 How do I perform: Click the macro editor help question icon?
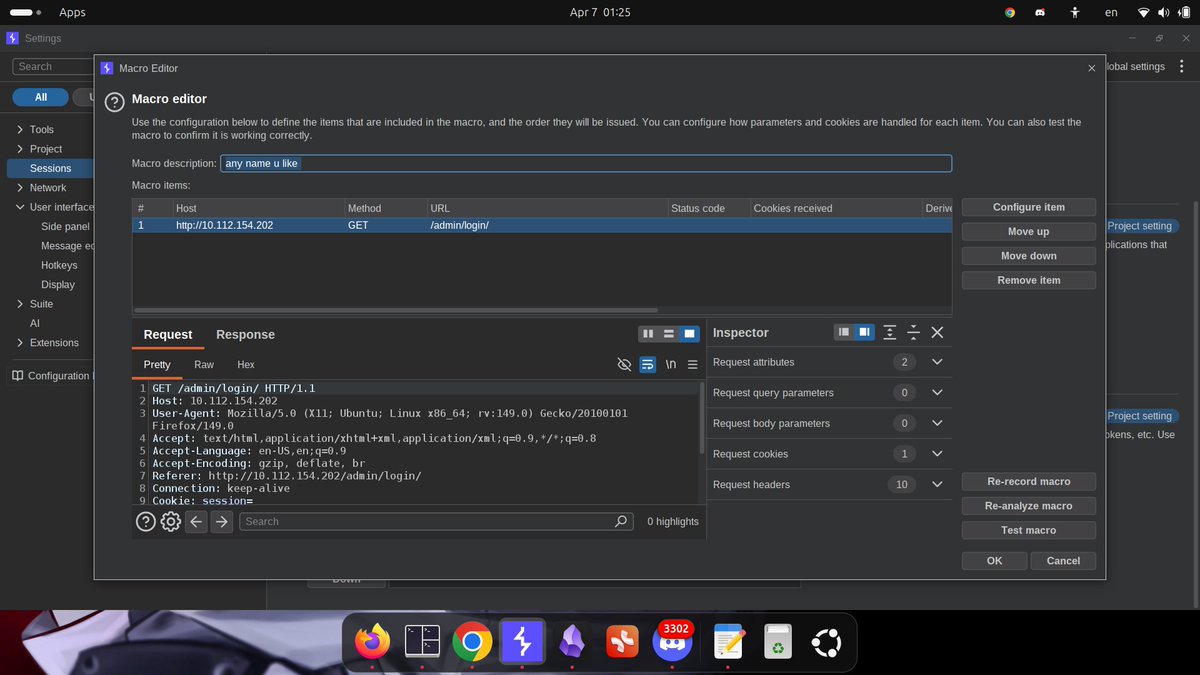pyautogui.click(x=114, y=102)
